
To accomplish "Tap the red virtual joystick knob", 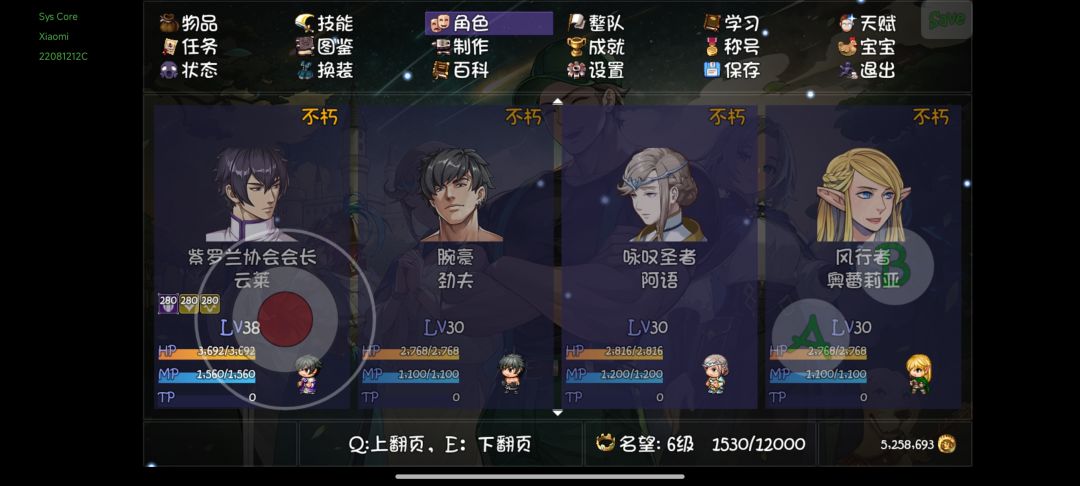I will pos(285,319).
